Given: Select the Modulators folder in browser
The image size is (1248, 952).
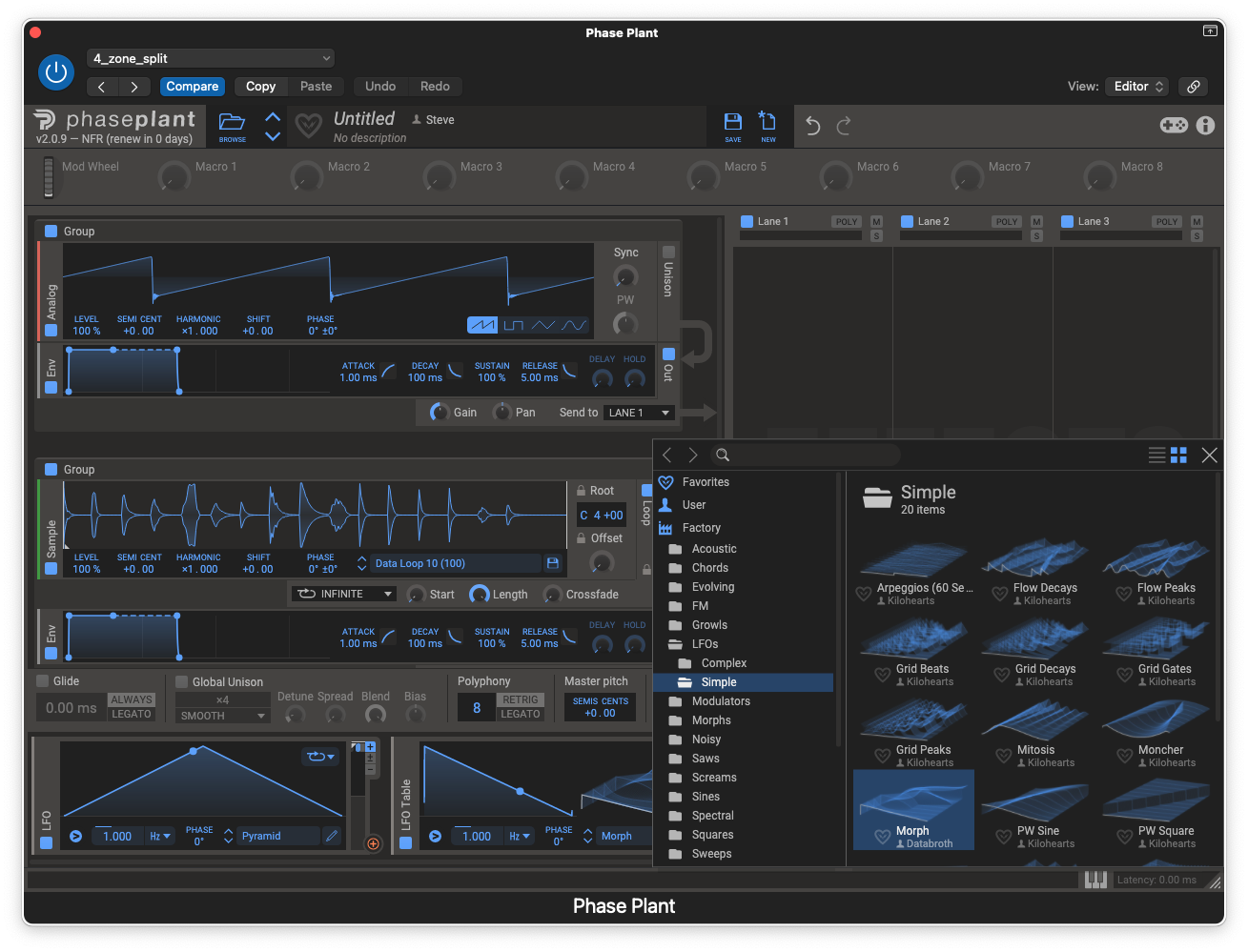Looking at the screenshot, I should click(x=721, y=701).
